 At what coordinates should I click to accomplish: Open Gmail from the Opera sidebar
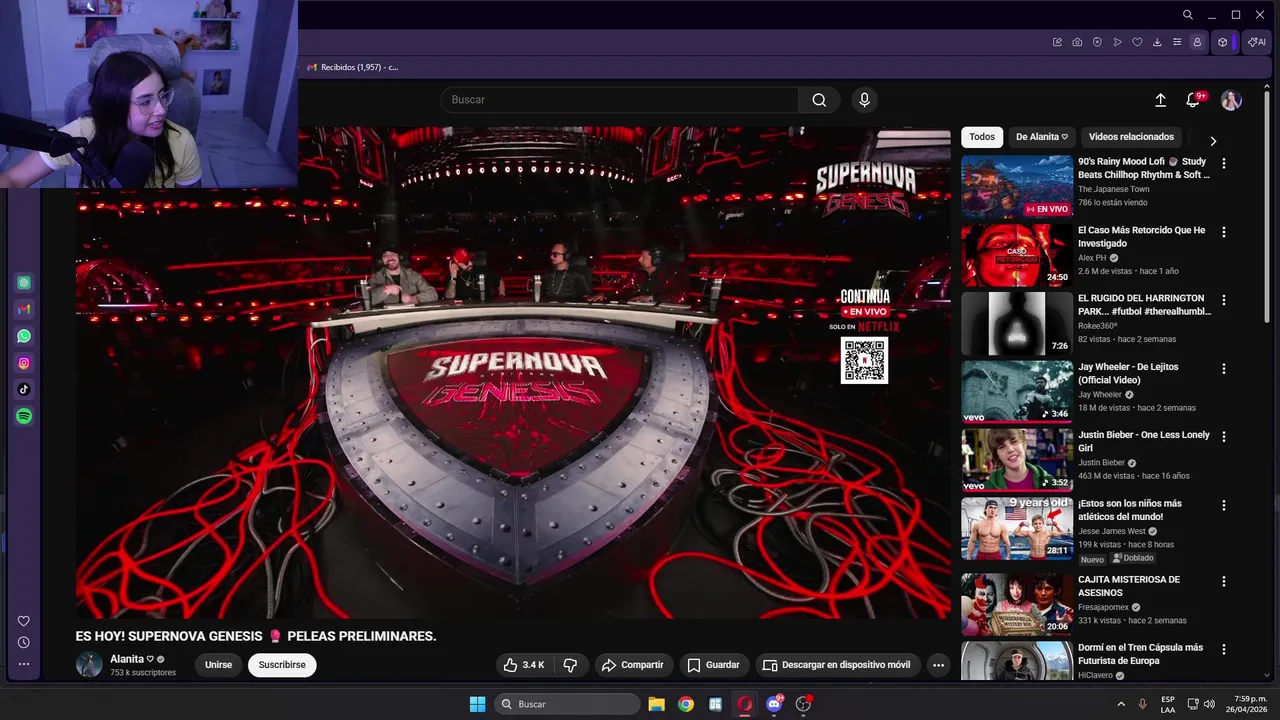point(24,310)
